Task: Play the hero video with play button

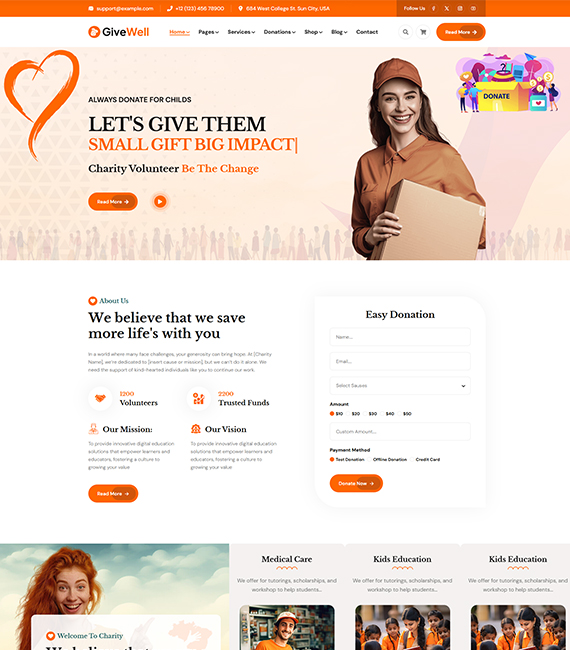Action: pos(160,201)
